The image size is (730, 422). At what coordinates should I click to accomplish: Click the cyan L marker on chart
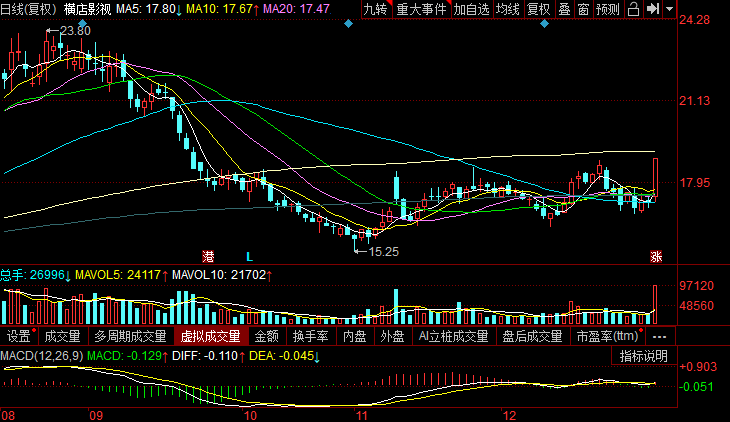[x=250, y=257]
